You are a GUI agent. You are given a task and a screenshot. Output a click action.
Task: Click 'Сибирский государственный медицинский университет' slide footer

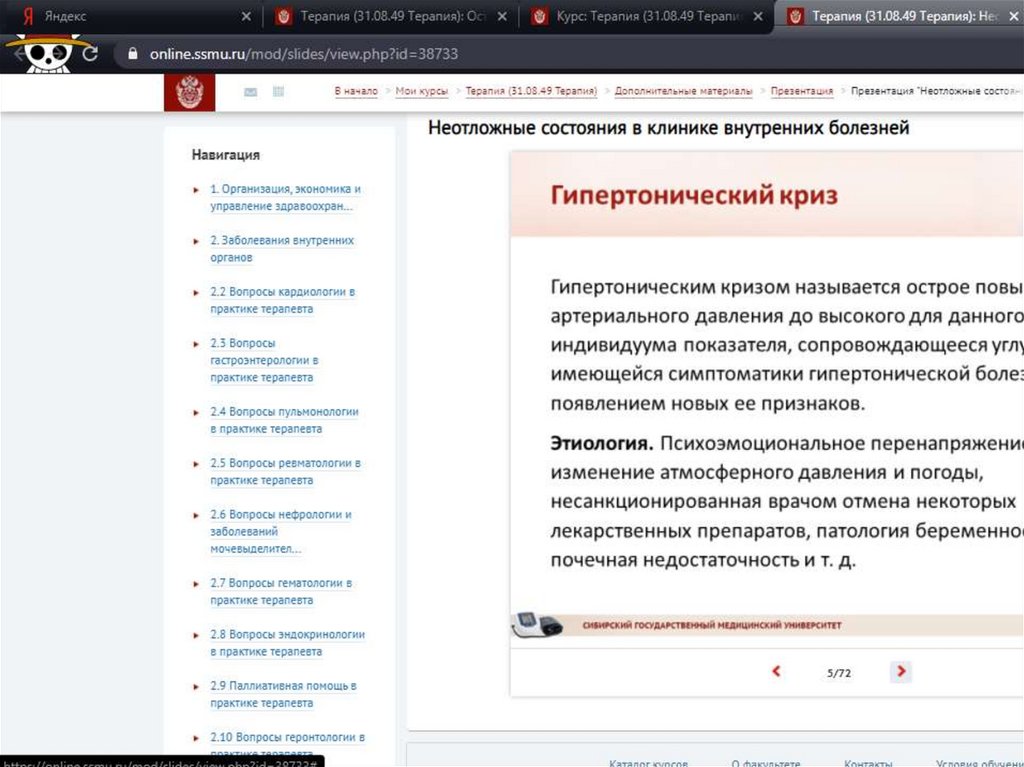712,625
